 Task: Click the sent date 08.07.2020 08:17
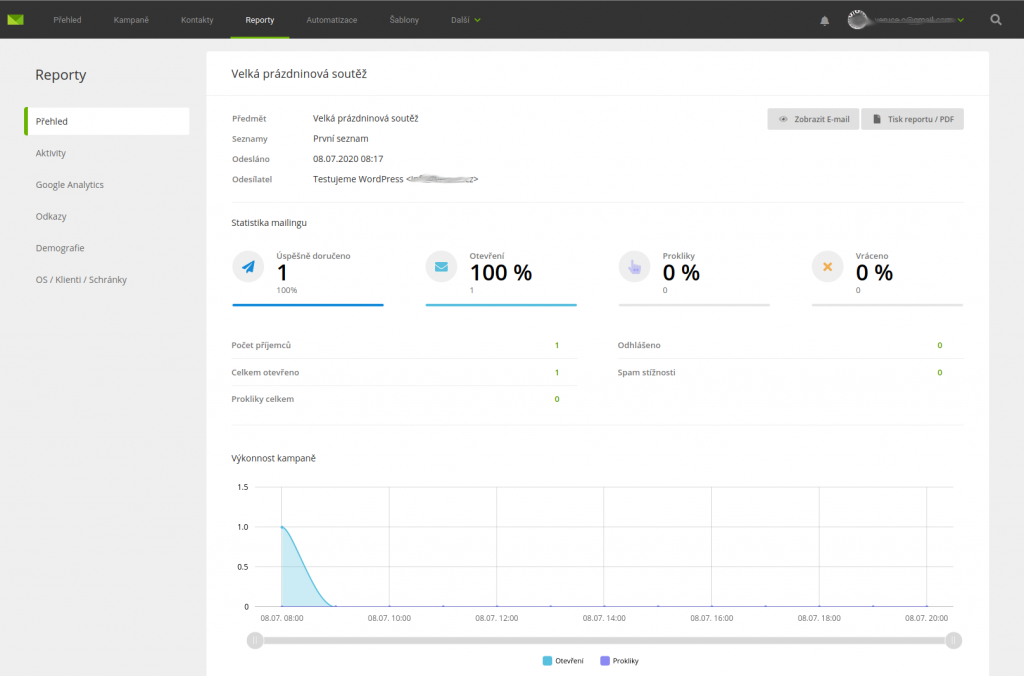click(348, 159)
